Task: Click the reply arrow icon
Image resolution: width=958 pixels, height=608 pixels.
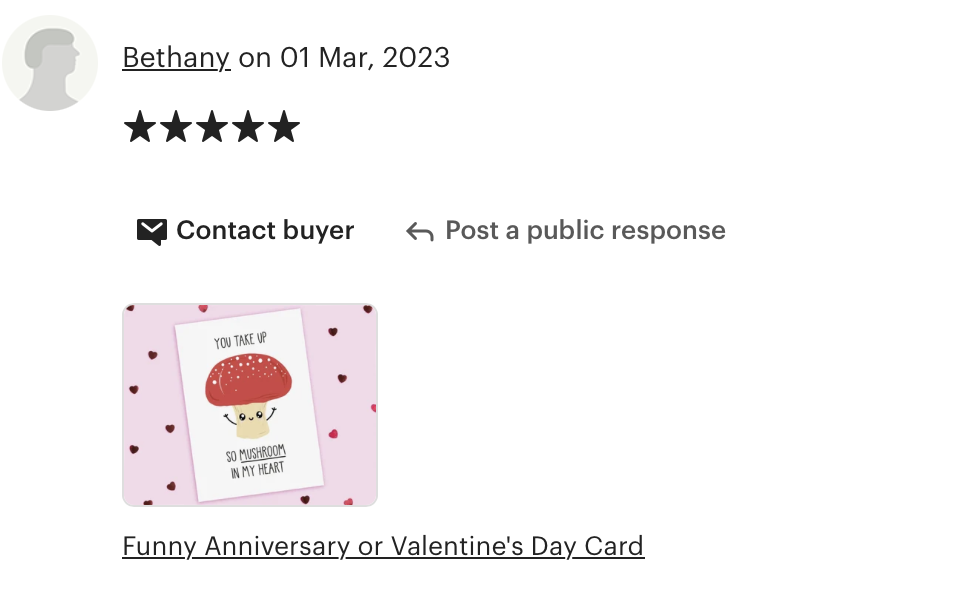Action: [420, 232]
